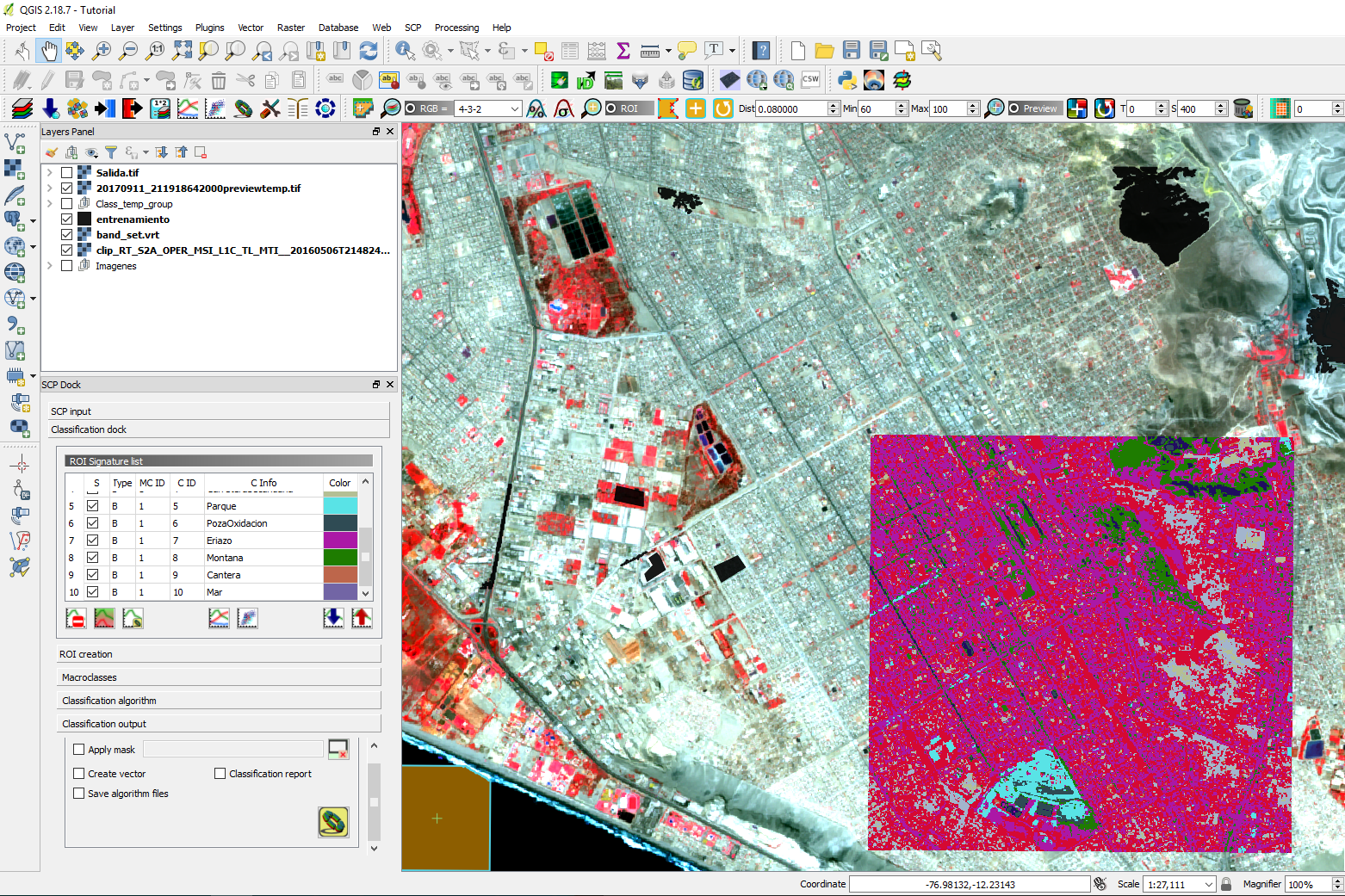Open the Field Calculator sigma icon

pyautogui.click(x=623, y=51)
